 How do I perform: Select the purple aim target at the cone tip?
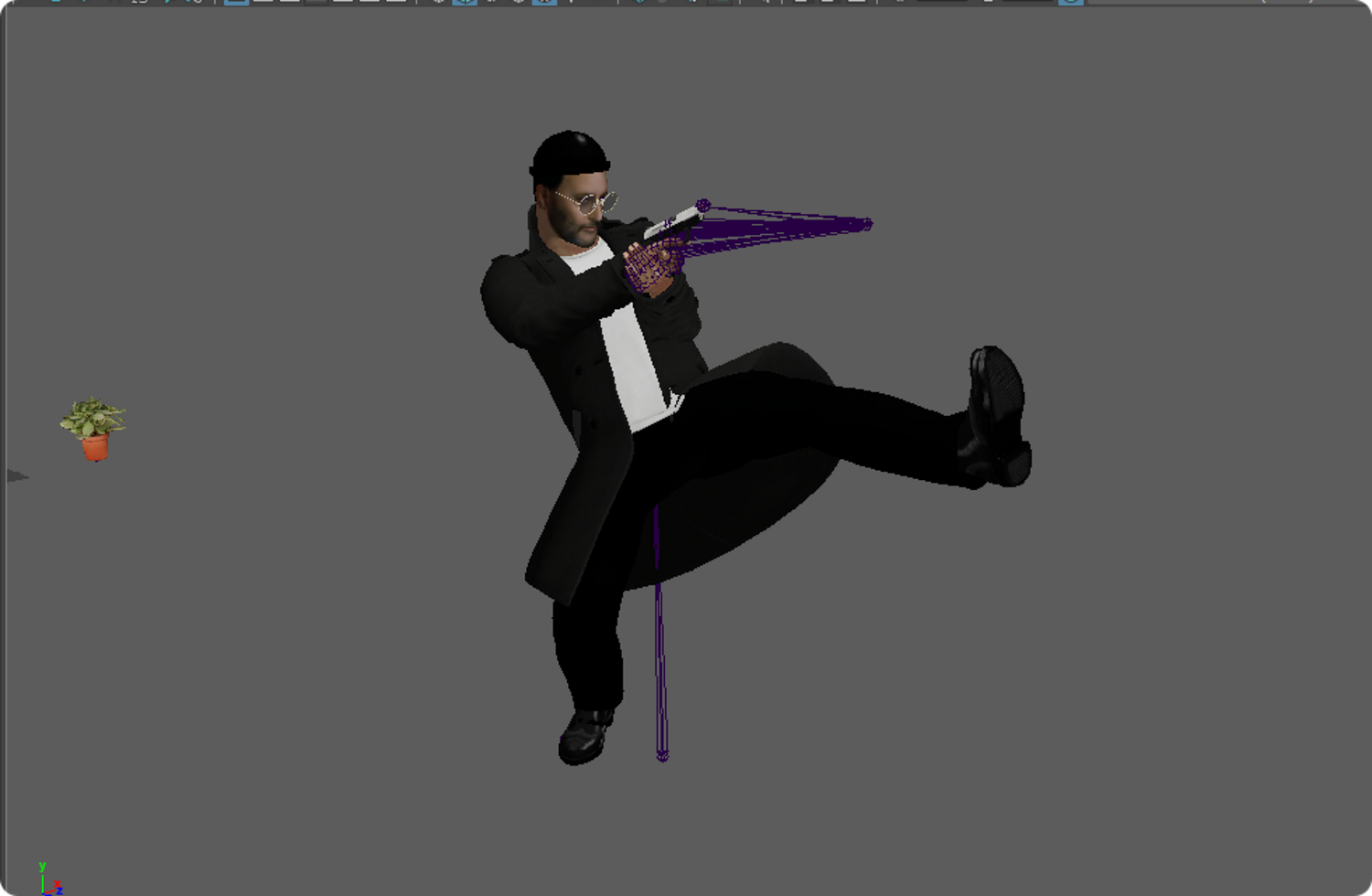tap(866, 224)
